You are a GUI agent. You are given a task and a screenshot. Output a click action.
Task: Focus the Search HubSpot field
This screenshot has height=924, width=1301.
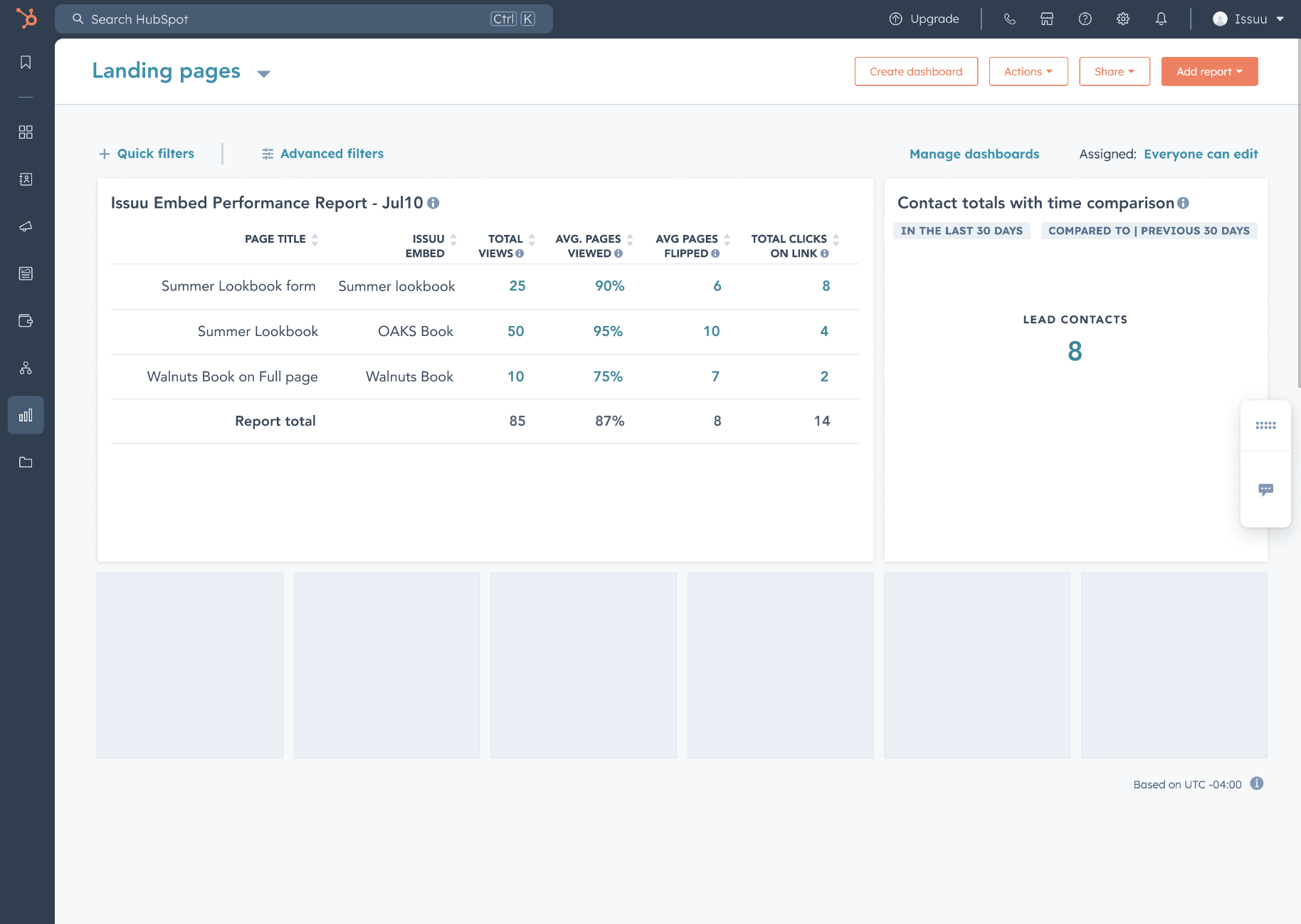[x=304, y=19]
